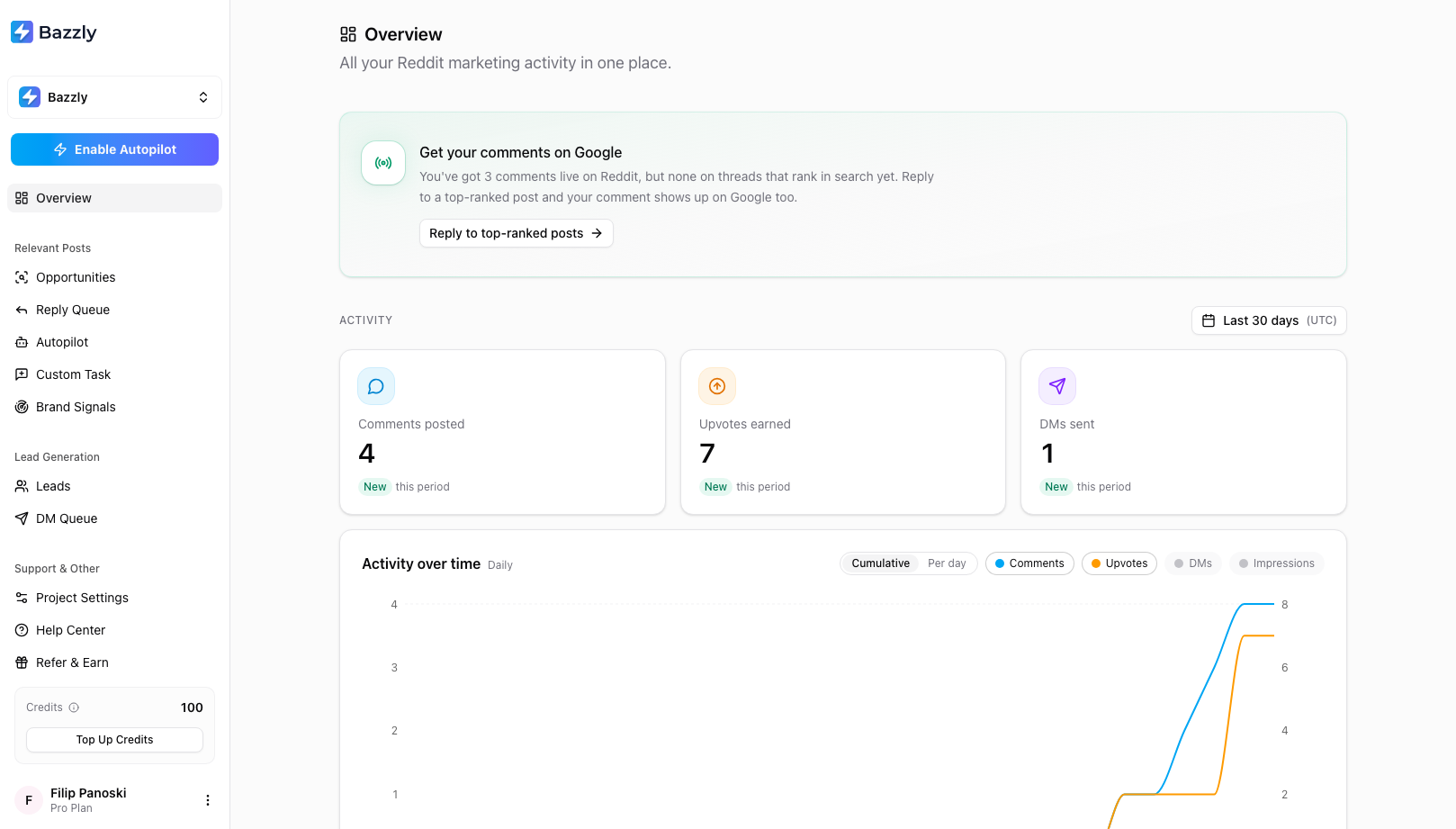Click the Comments posted card
The width and height of the screenshot is (1456, 829).
point(502,432)
